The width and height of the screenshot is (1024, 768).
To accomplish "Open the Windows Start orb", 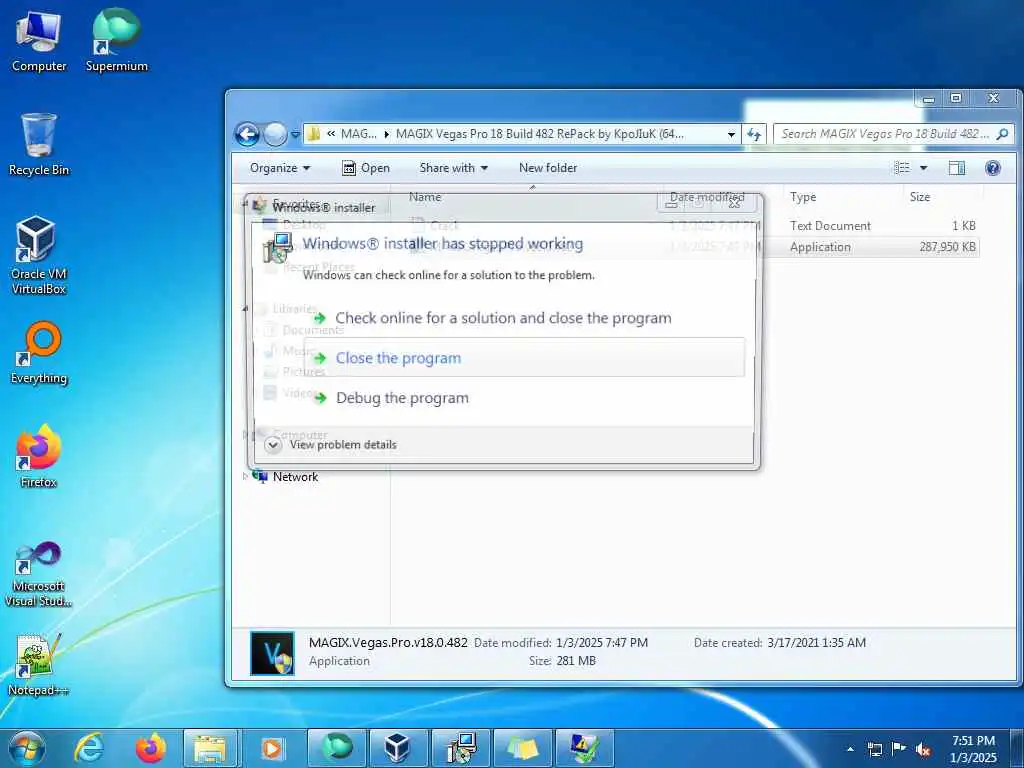I will click(x=27, y=748).
